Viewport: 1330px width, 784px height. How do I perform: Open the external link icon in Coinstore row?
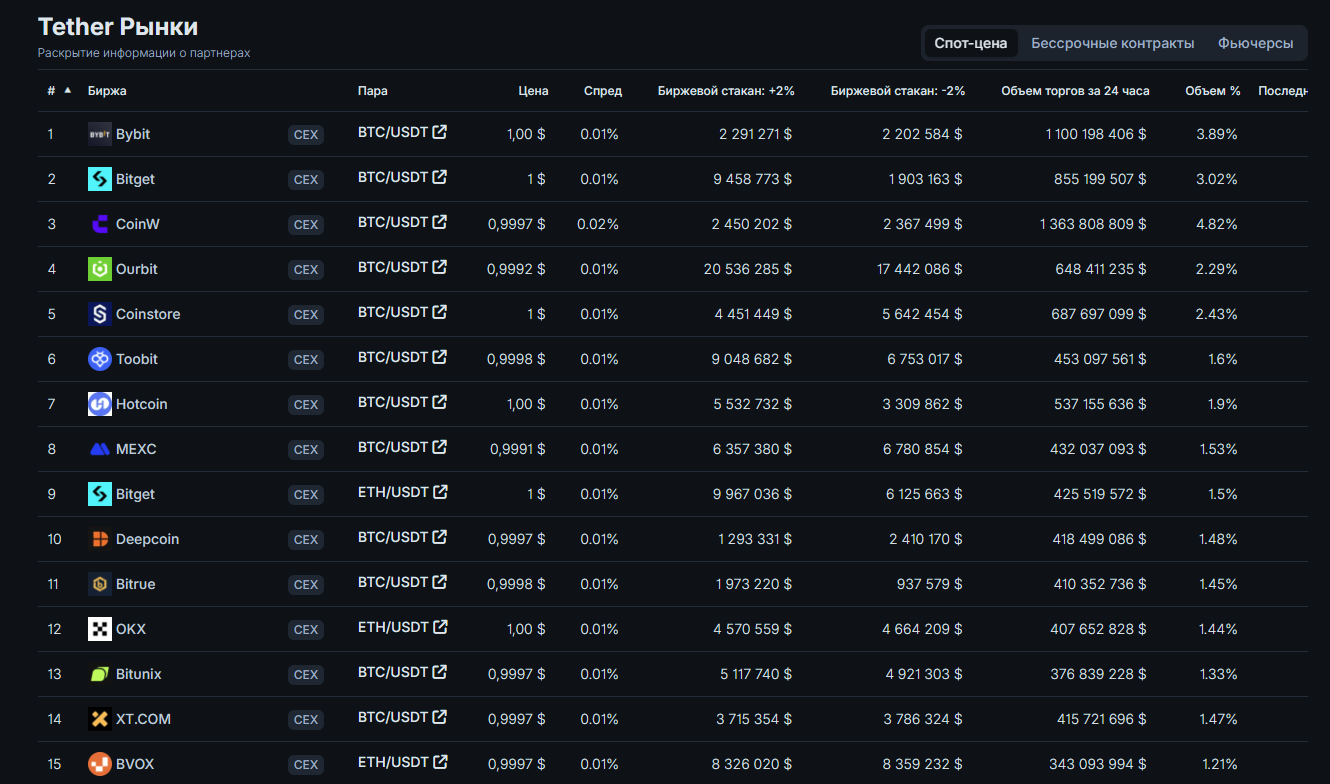coord(440,312)
